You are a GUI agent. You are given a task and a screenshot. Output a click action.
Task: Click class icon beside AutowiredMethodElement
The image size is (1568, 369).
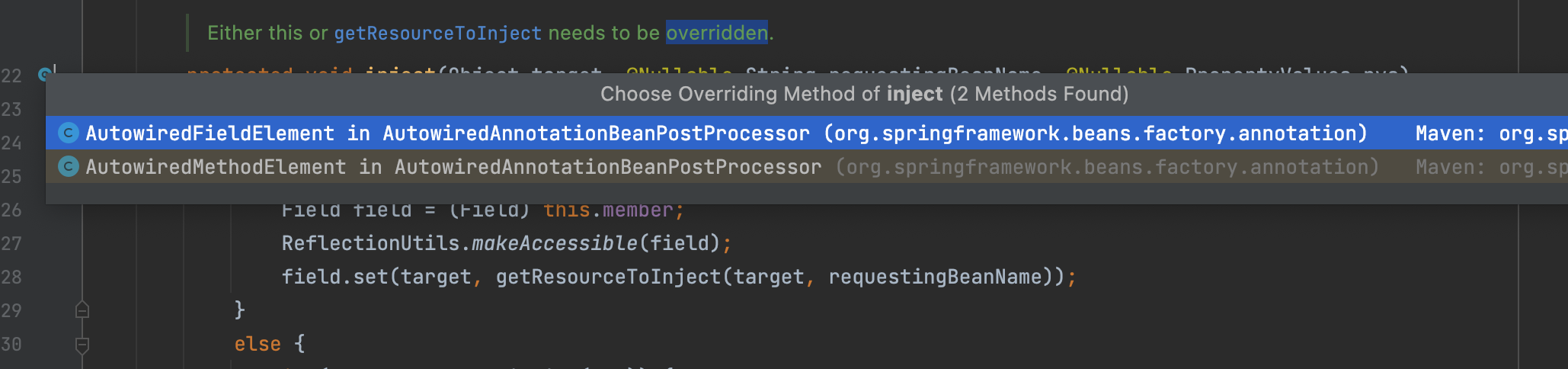click(x=69, y=167)
